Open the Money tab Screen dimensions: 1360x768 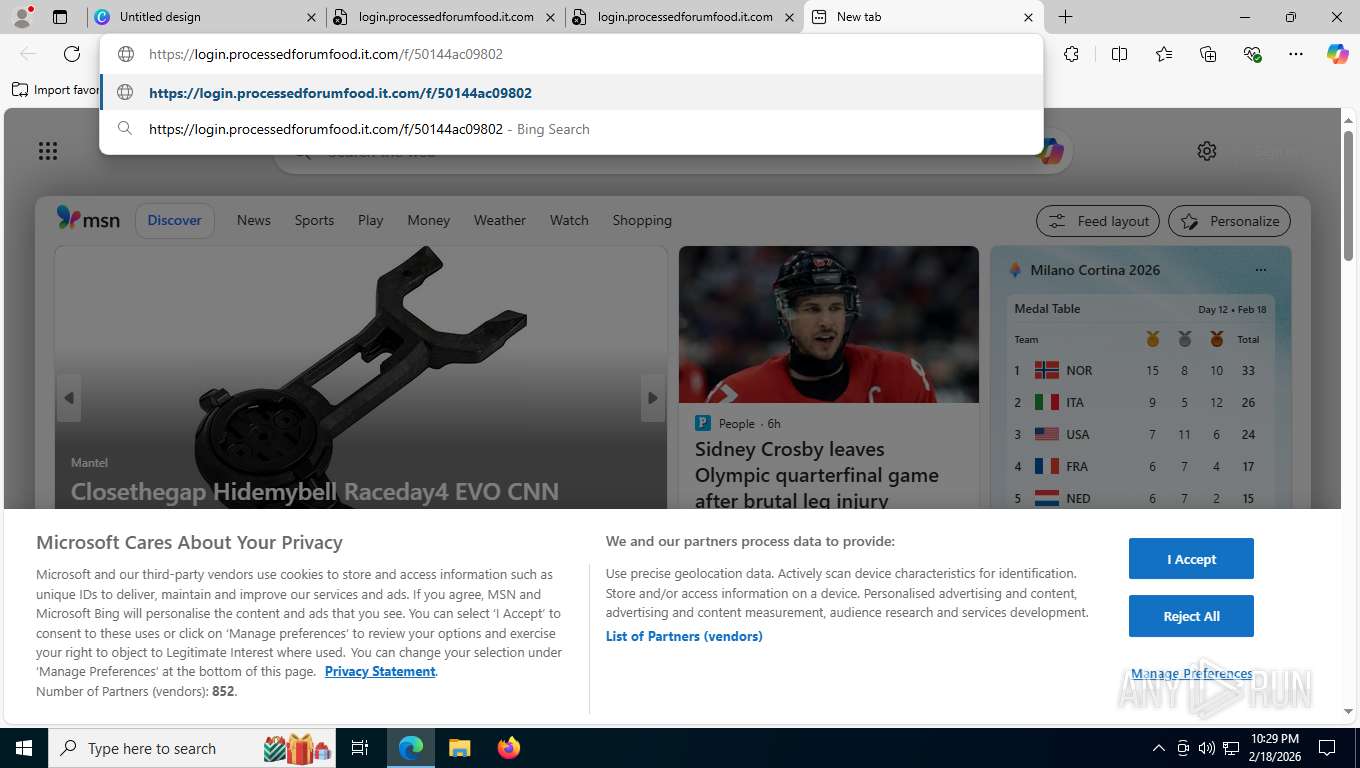(x=429, y=220)
